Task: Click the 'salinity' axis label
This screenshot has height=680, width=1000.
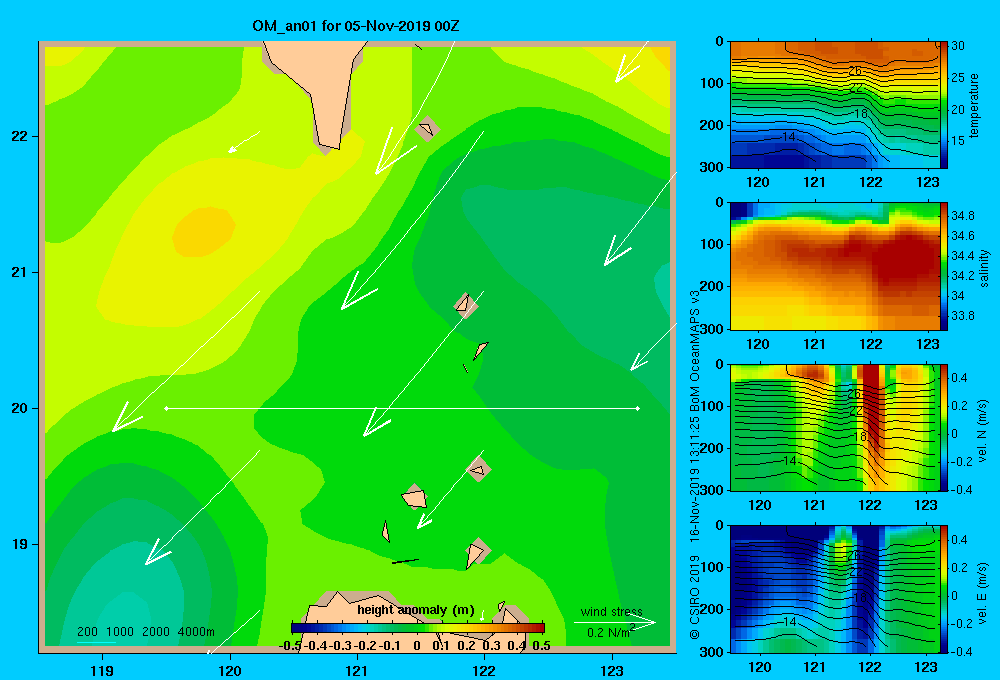Action: [984, 267]
